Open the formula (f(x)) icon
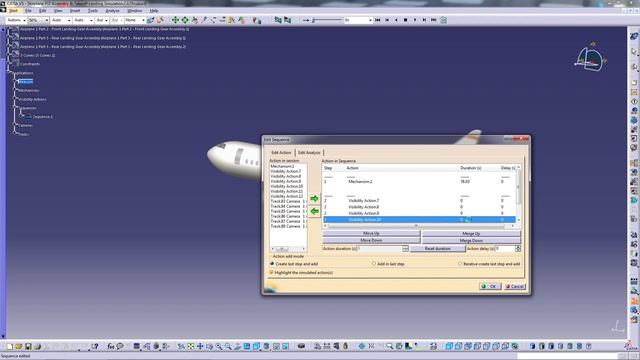640x360 pixels. tap(111, 346)
